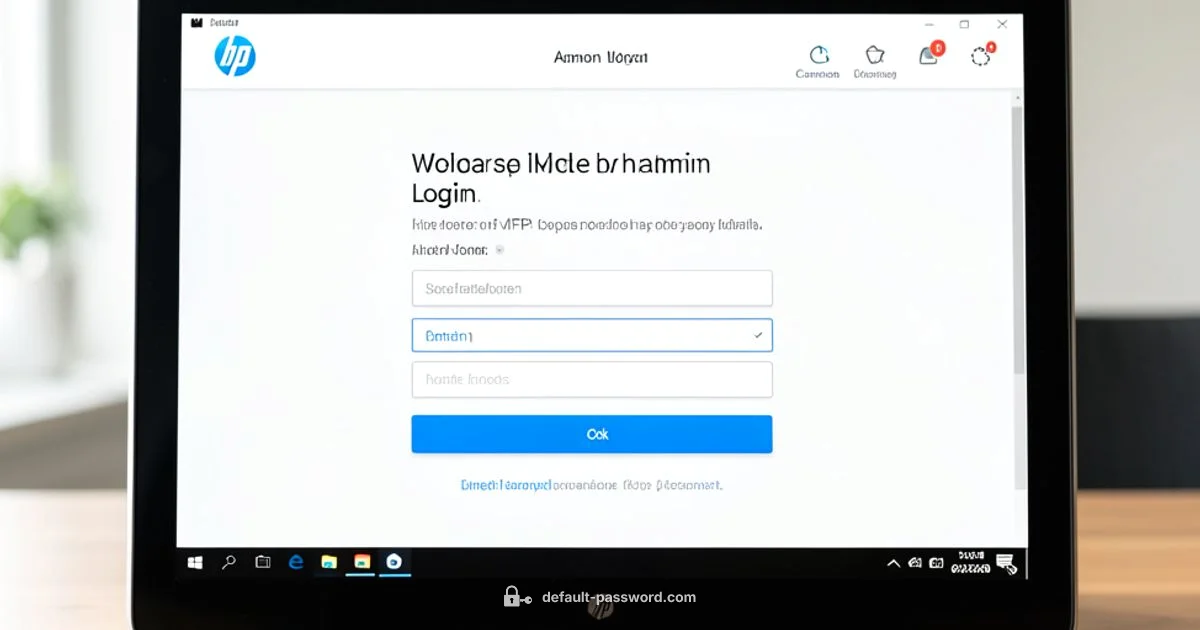Click the Windows Start button

pos(195,563)
